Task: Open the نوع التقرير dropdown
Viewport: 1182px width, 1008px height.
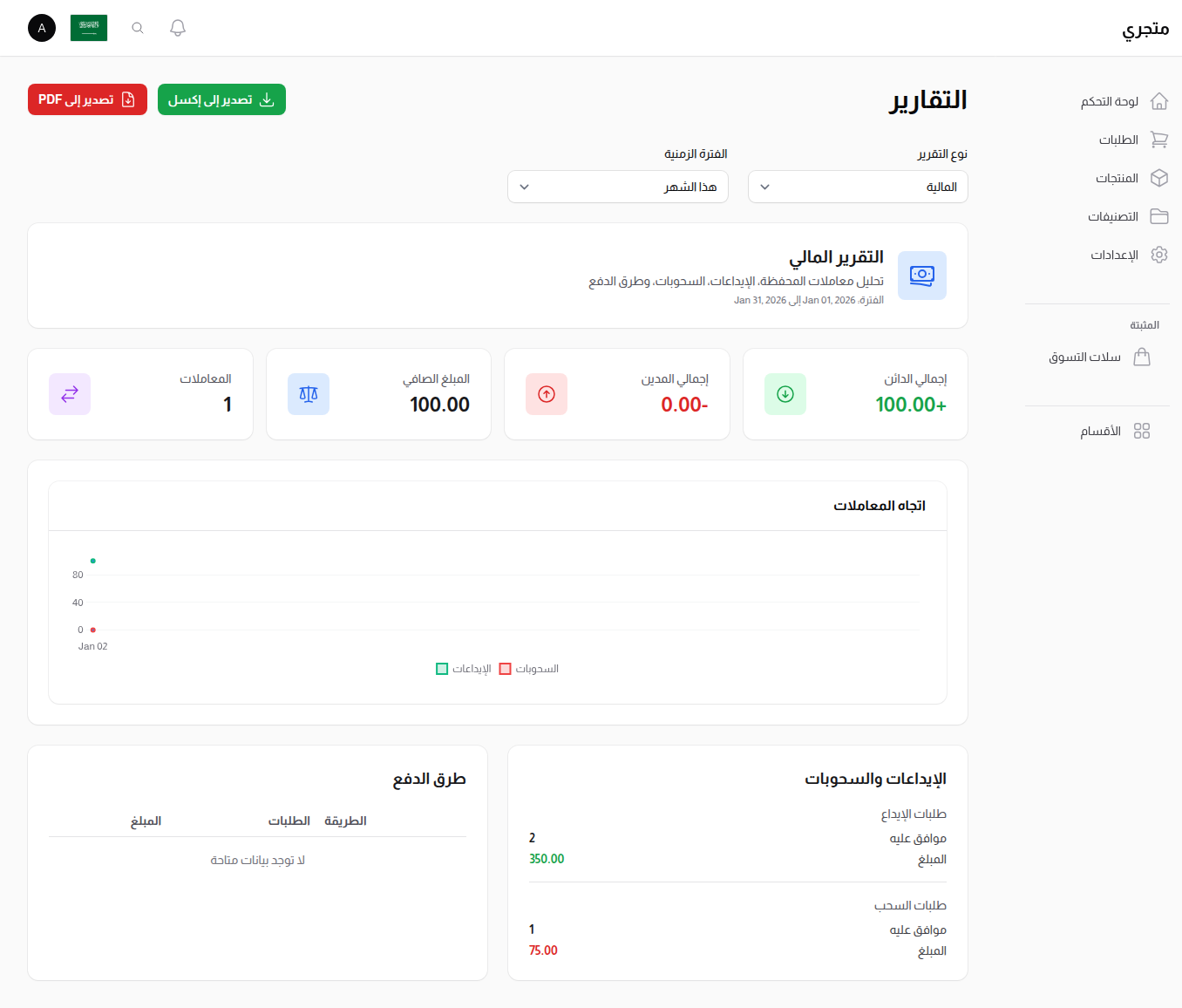Action: tap(858, 187)
